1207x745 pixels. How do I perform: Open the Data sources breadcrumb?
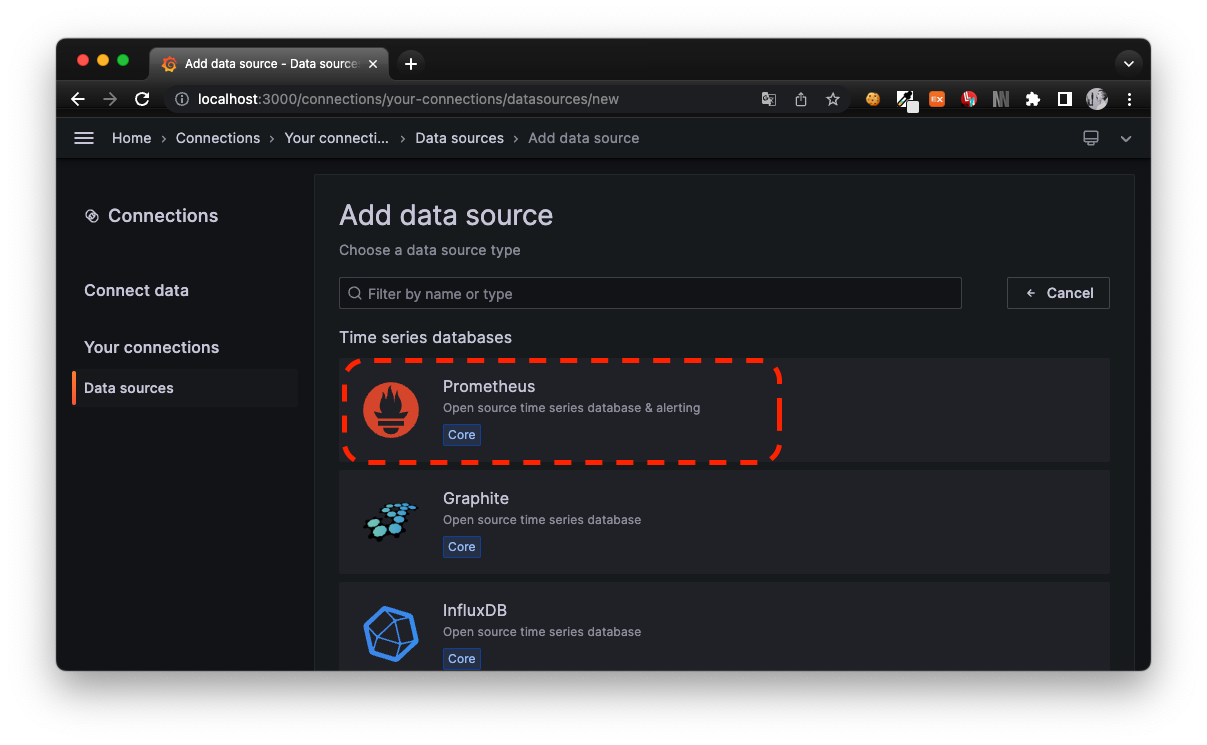(460, 138)
